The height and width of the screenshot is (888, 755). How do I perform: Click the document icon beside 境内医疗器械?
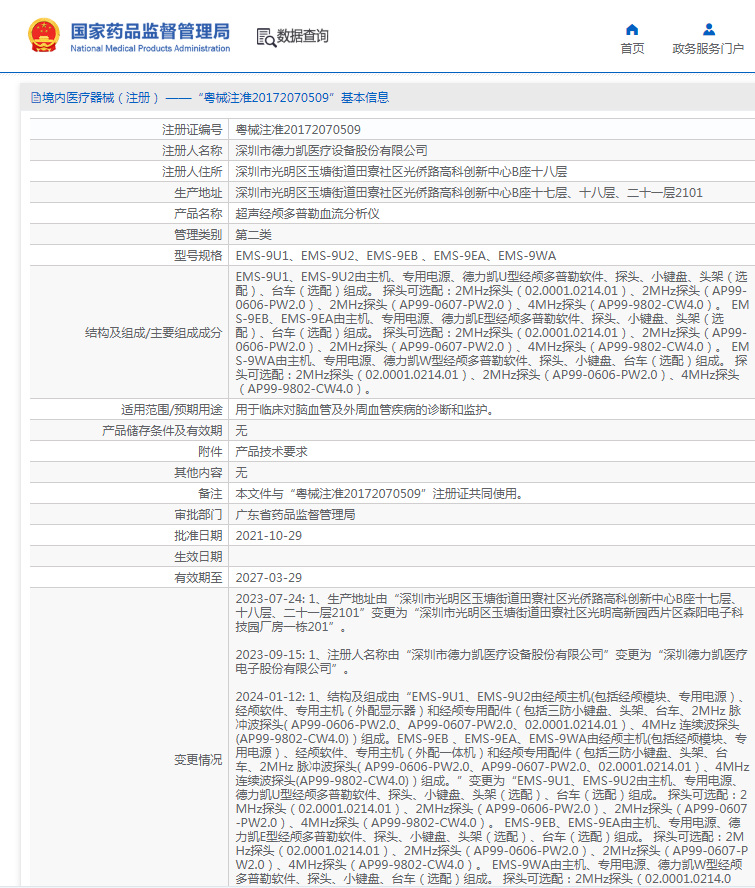[36, 98]
